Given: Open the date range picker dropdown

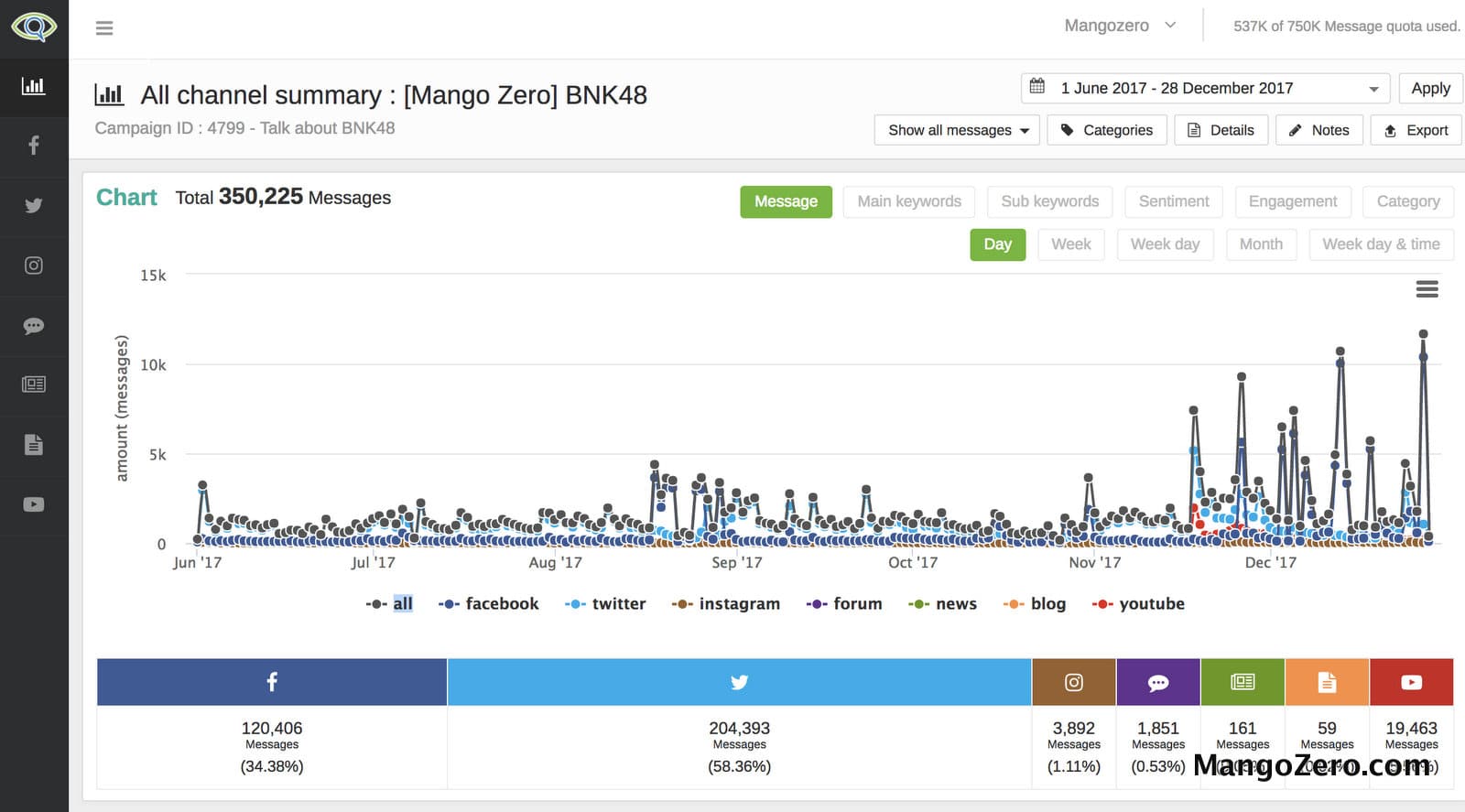Looking at the screenshot, I should click(x=1205, y=88).
